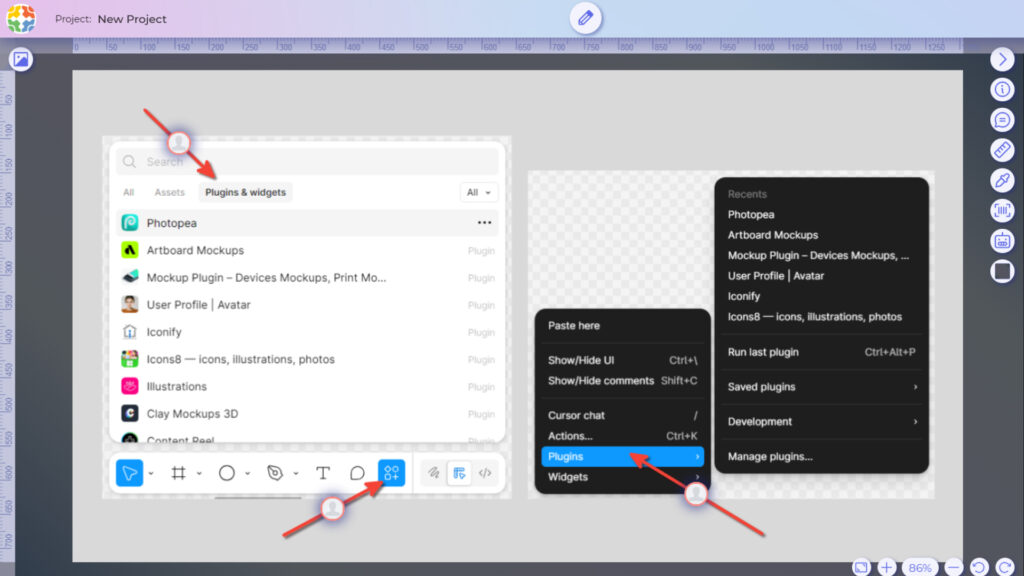Choose Actions... in context menu

[x=622, y=436]
